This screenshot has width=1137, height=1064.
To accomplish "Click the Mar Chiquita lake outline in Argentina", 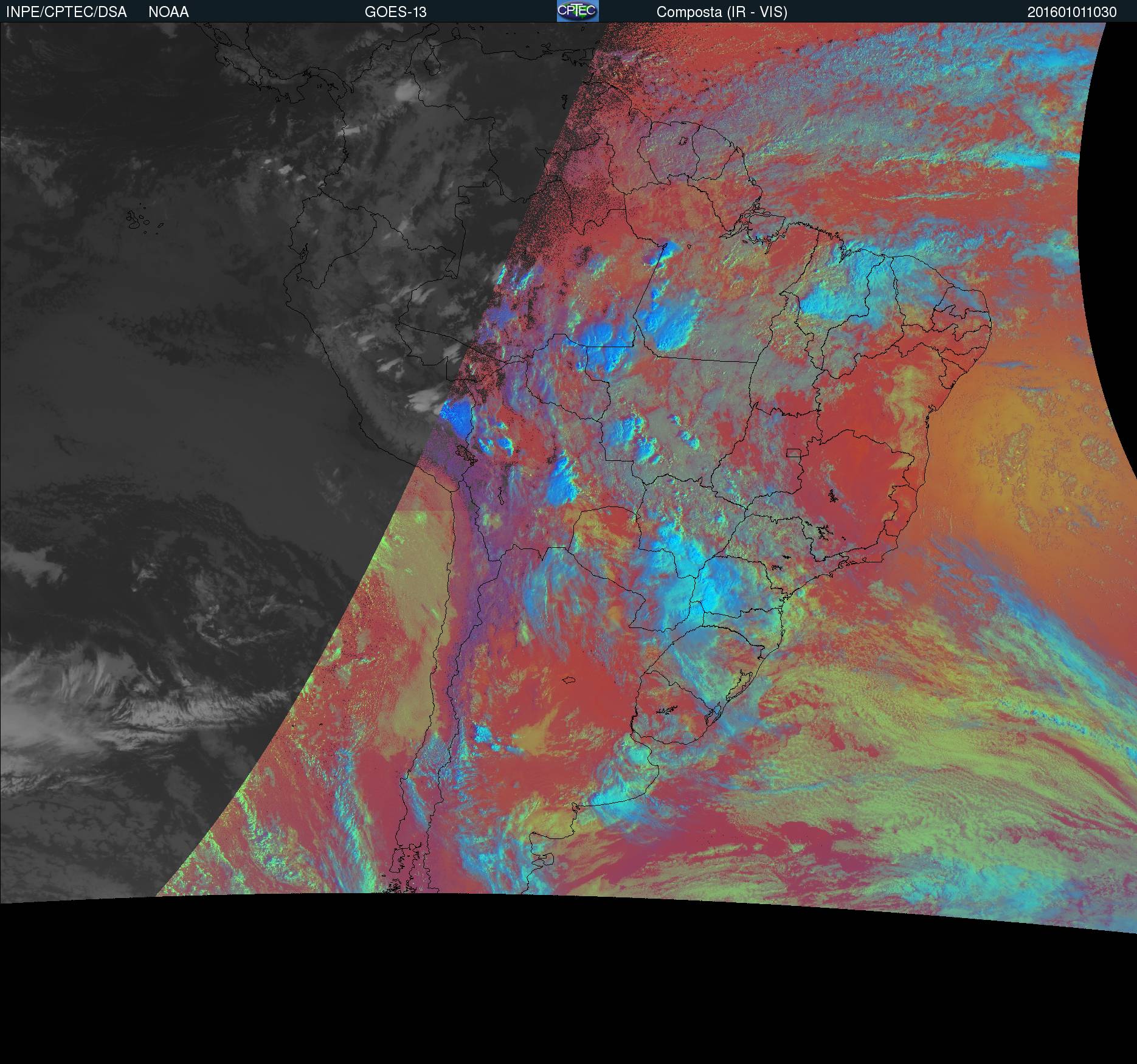I will (x=568, y=680).
